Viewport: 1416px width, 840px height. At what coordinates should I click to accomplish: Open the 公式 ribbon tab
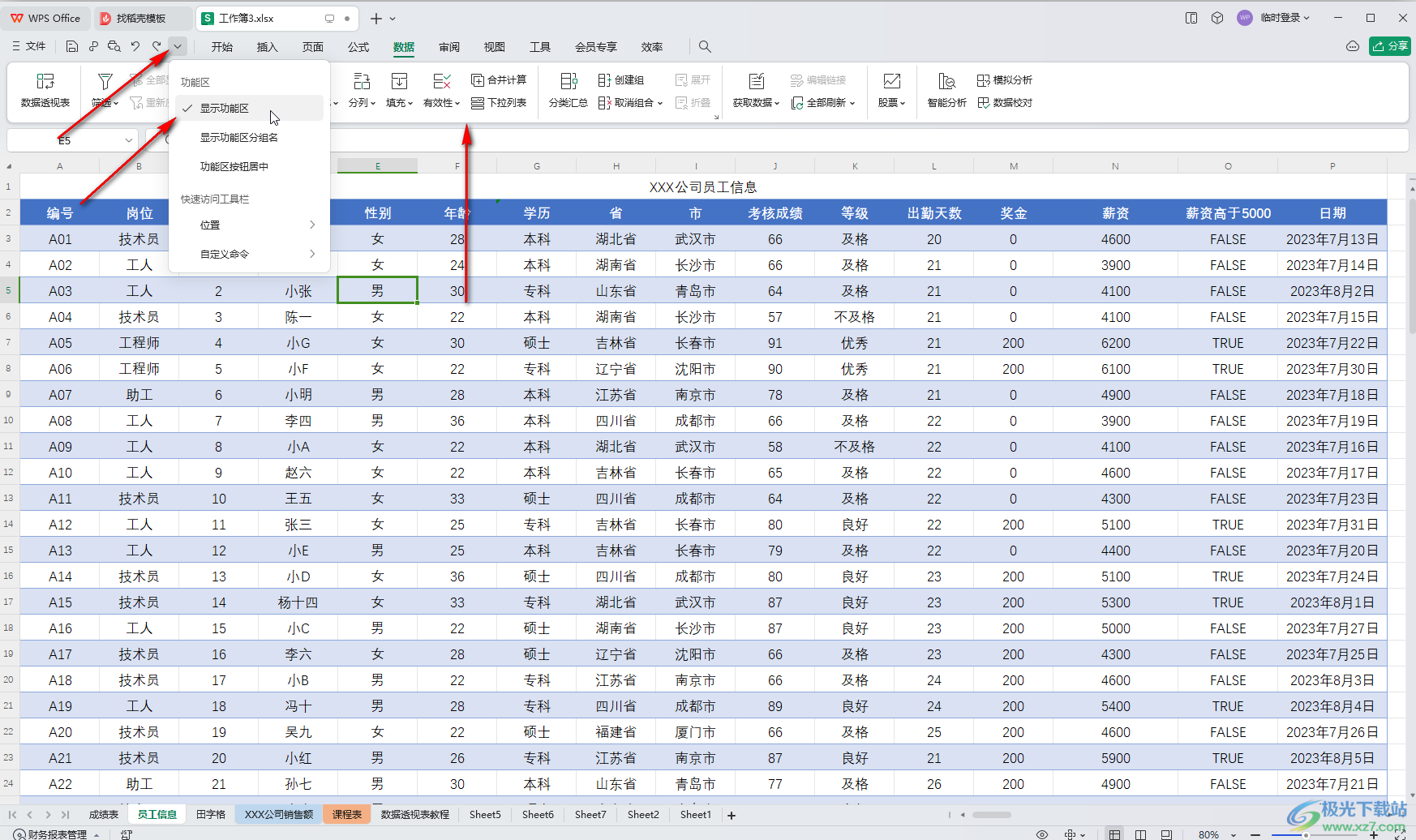pos(358,46)
